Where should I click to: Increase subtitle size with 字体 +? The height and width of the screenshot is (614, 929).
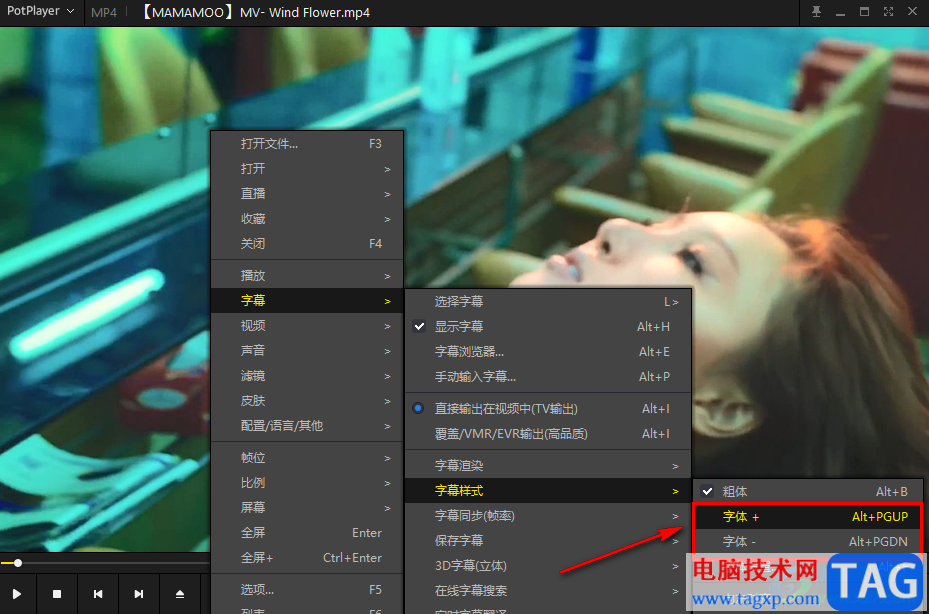[x=808, y=517]
